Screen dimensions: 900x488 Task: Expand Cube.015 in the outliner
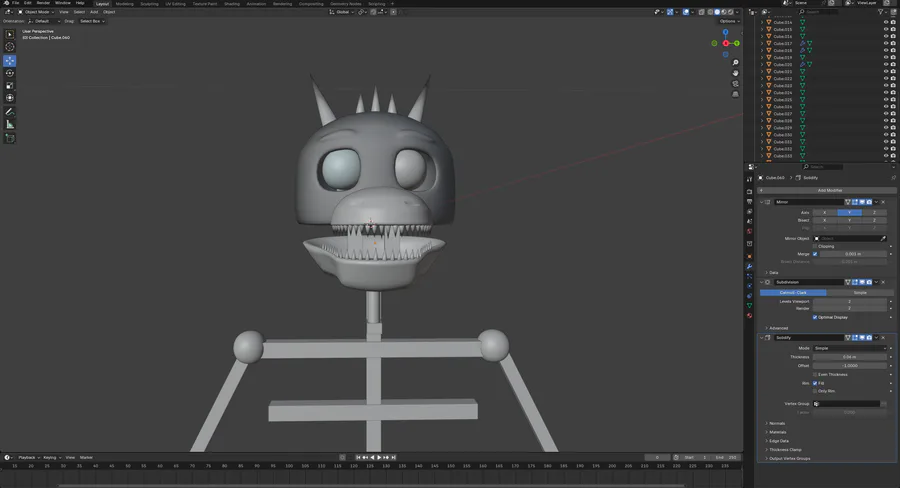762,29
